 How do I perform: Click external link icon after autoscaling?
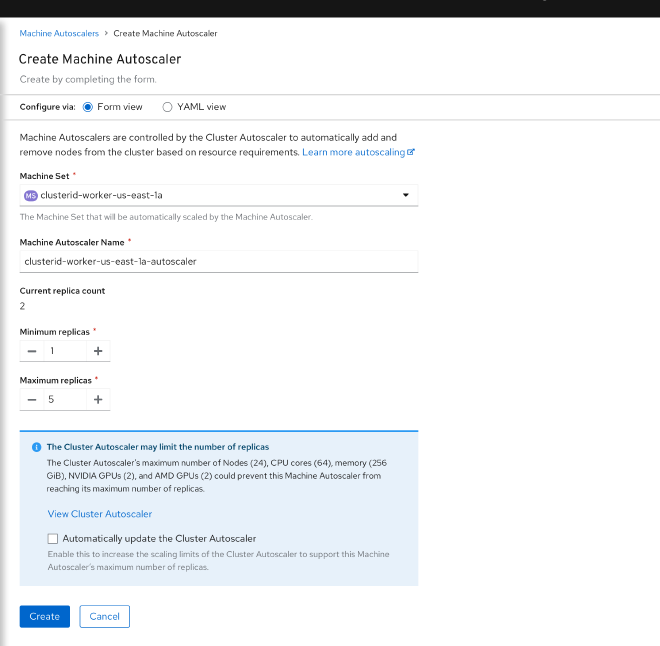[x=411, y=152]
